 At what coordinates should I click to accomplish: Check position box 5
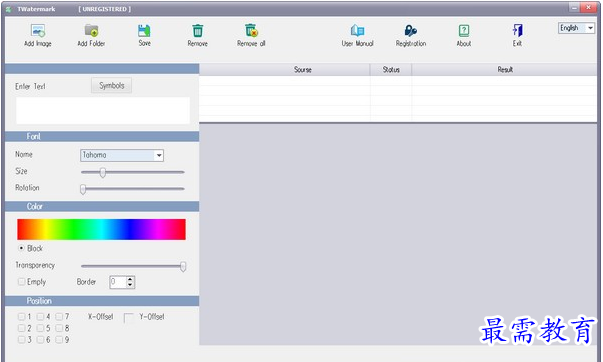tap(40, 328)
